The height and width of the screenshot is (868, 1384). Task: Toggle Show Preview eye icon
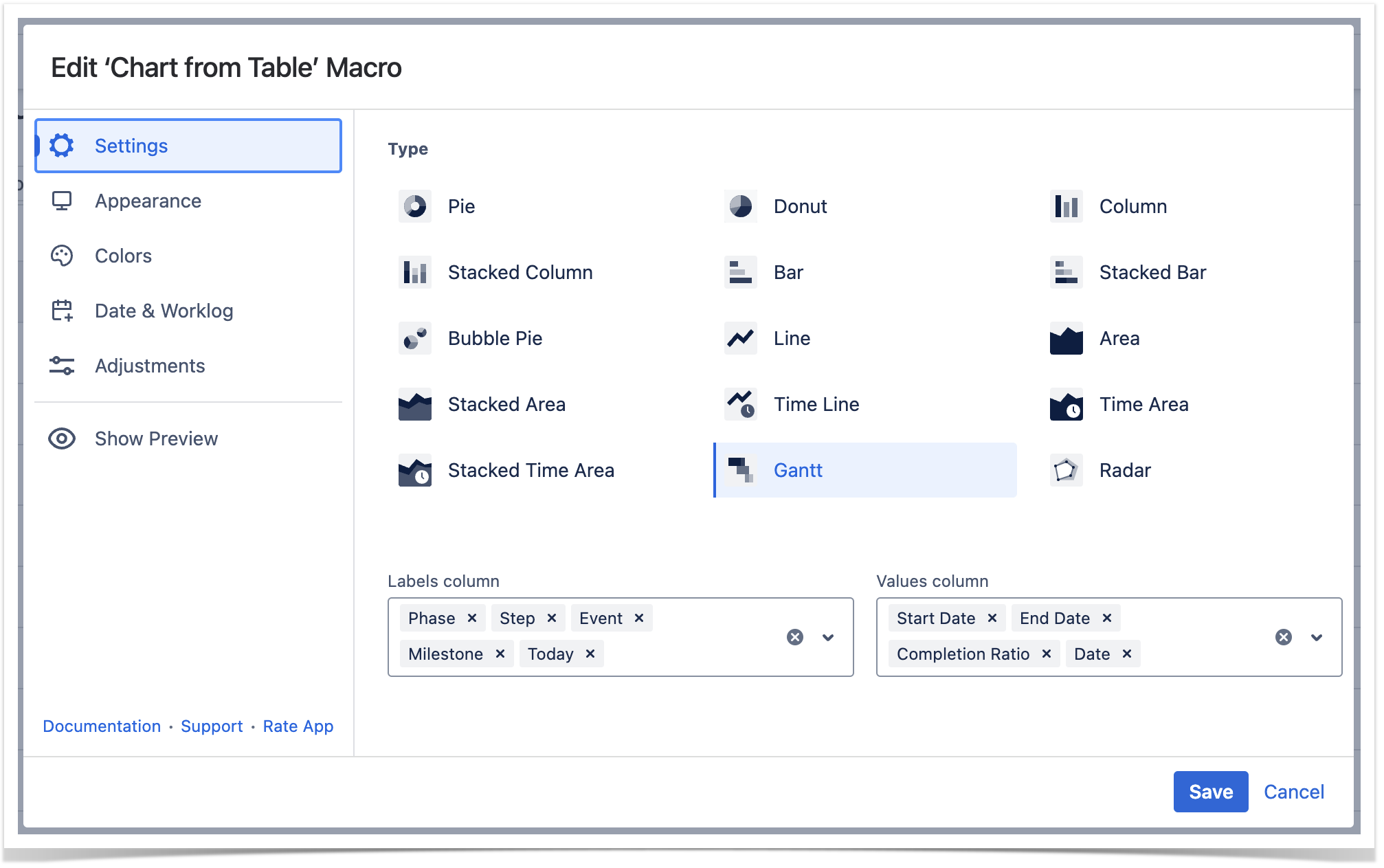pos(62,438)
